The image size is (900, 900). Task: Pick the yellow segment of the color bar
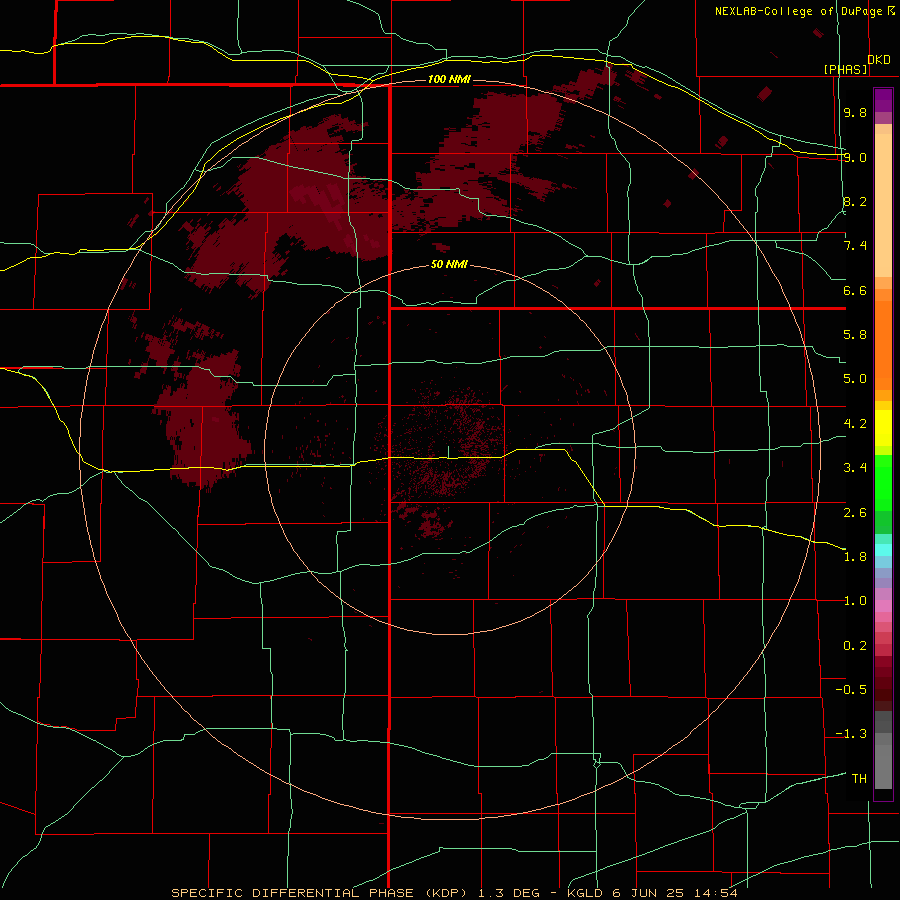[883, 428]
